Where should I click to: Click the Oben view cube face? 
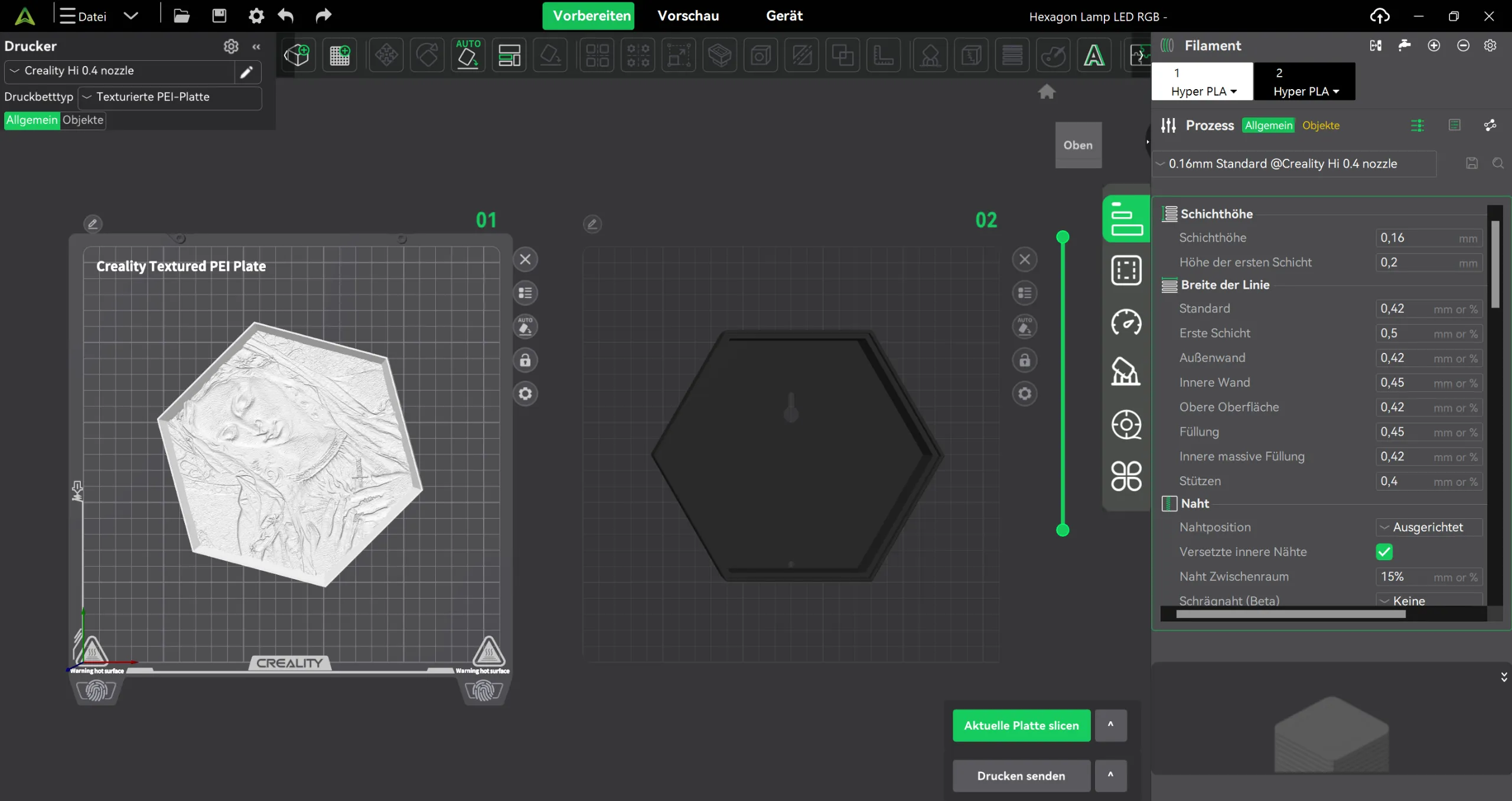[x=1078, y=145]
